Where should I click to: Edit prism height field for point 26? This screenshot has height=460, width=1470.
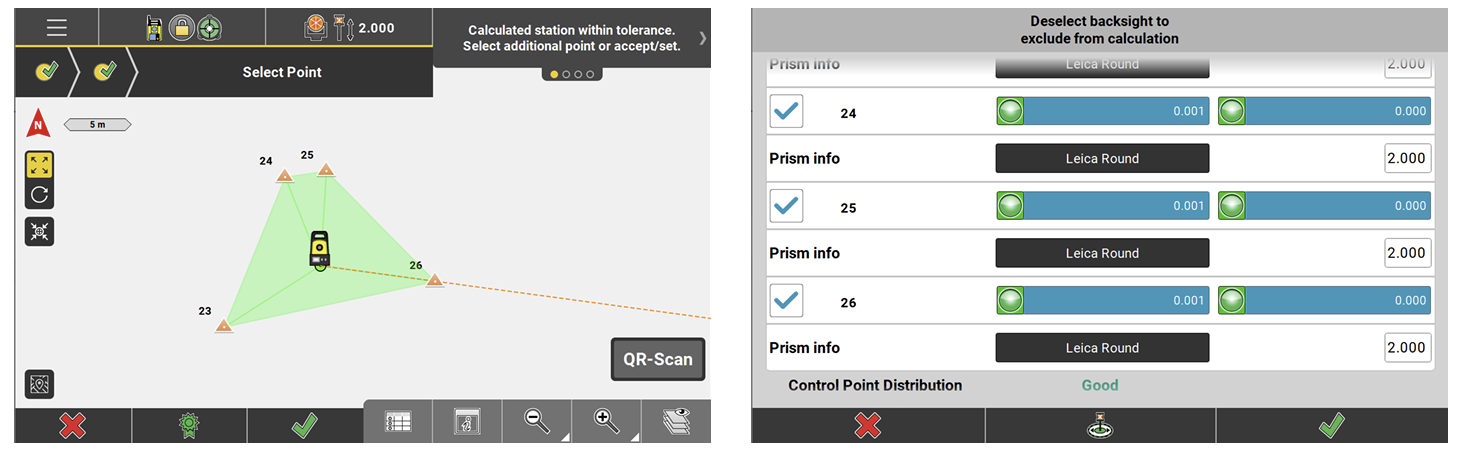tap(1407, 348)
